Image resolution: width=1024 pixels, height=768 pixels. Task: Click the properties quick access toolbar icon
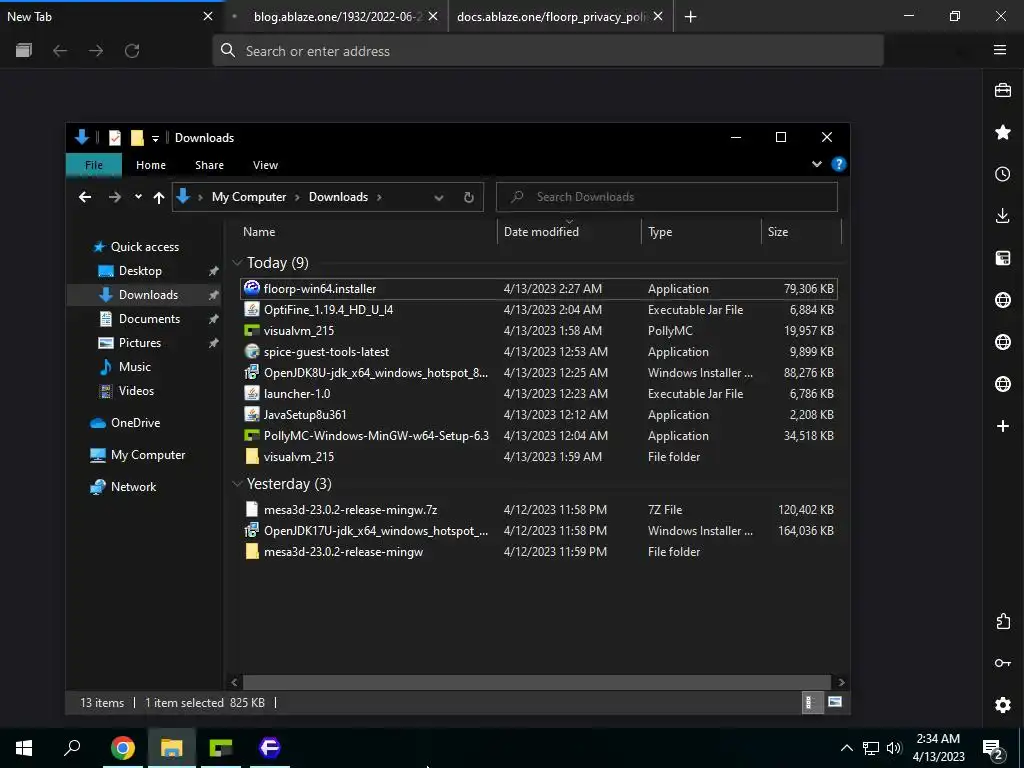(x=115, y=138)
